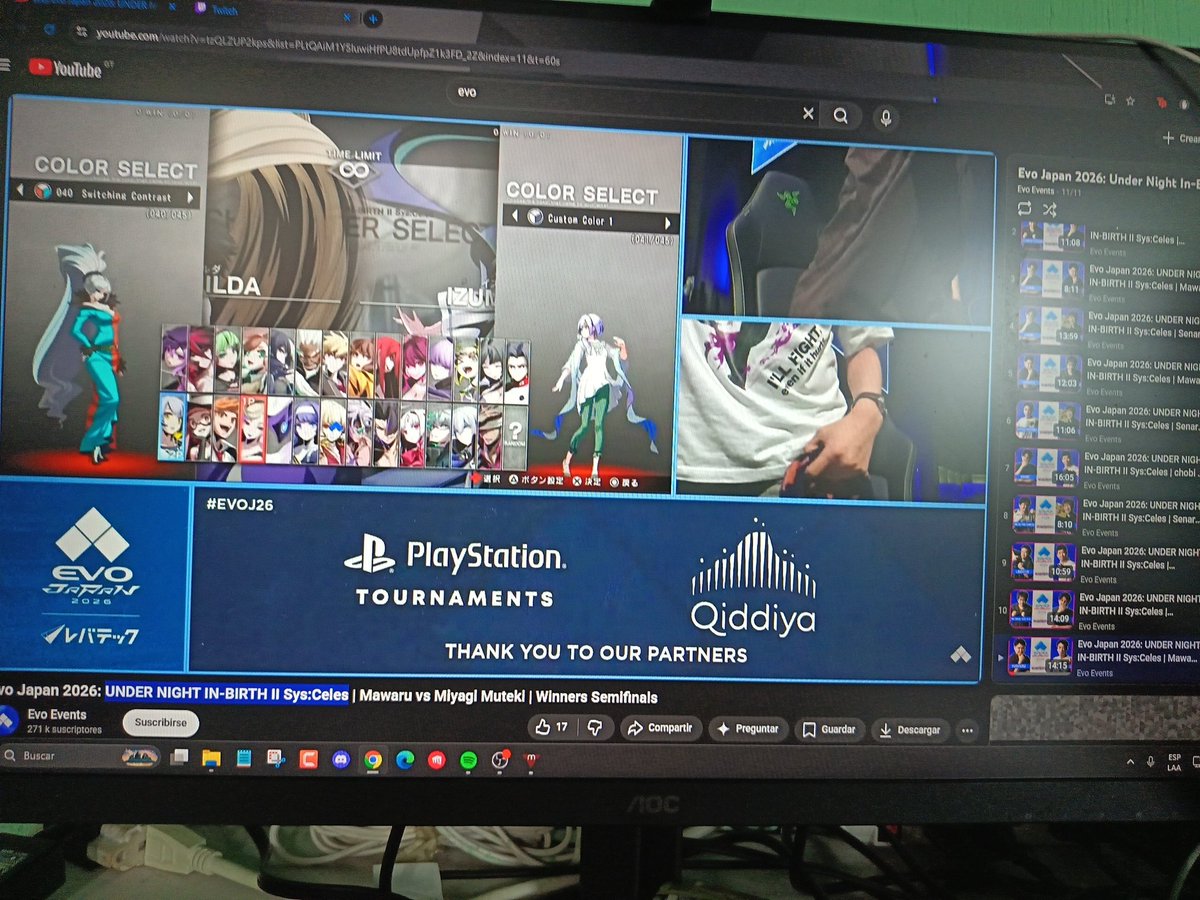Open Microsoft Edge from the taskbar

pos(404,760)
